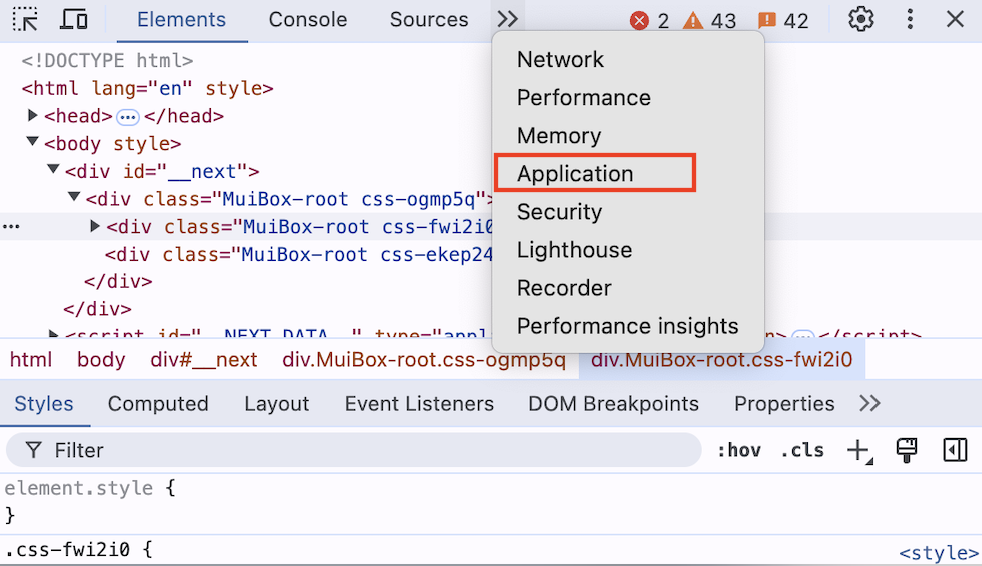Toggle the .cls classes button
982x566 pixels.
[x=802, y=450]
